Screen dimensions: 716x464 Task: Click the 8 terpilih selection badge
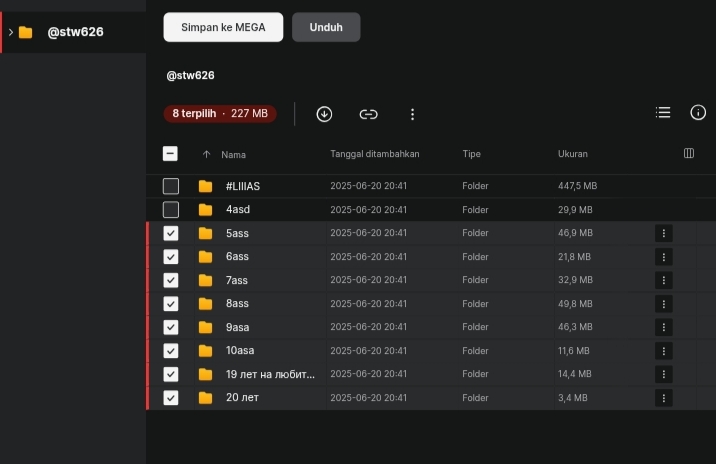click(220, 114)
